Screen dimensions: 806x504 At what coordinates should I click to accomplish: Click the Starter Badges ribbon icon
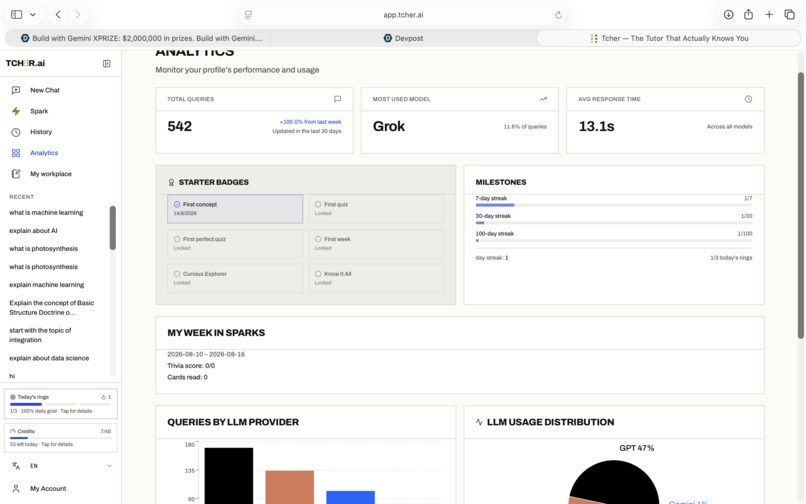[x=171, y=182]
